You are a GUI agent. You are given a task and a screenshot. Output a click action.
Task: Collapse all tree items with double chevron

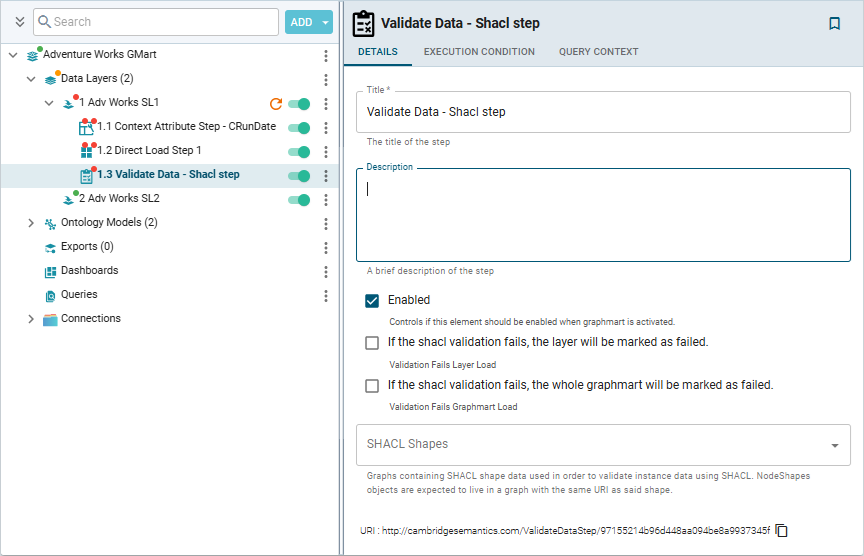19,22
